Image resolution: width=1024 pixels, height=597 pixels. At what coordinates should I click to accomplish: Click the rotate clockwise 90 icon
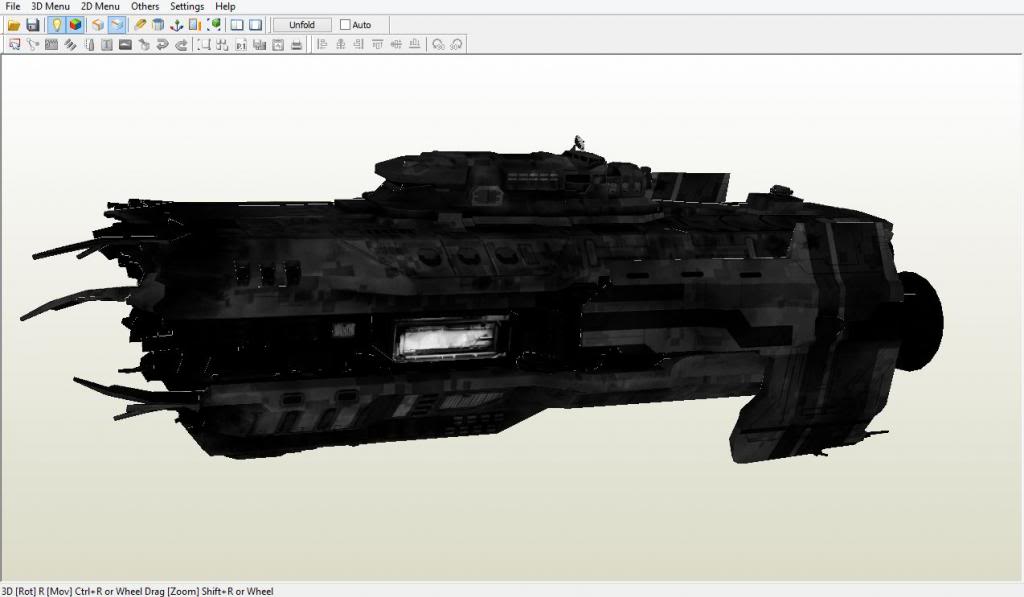tap(456, 44)
